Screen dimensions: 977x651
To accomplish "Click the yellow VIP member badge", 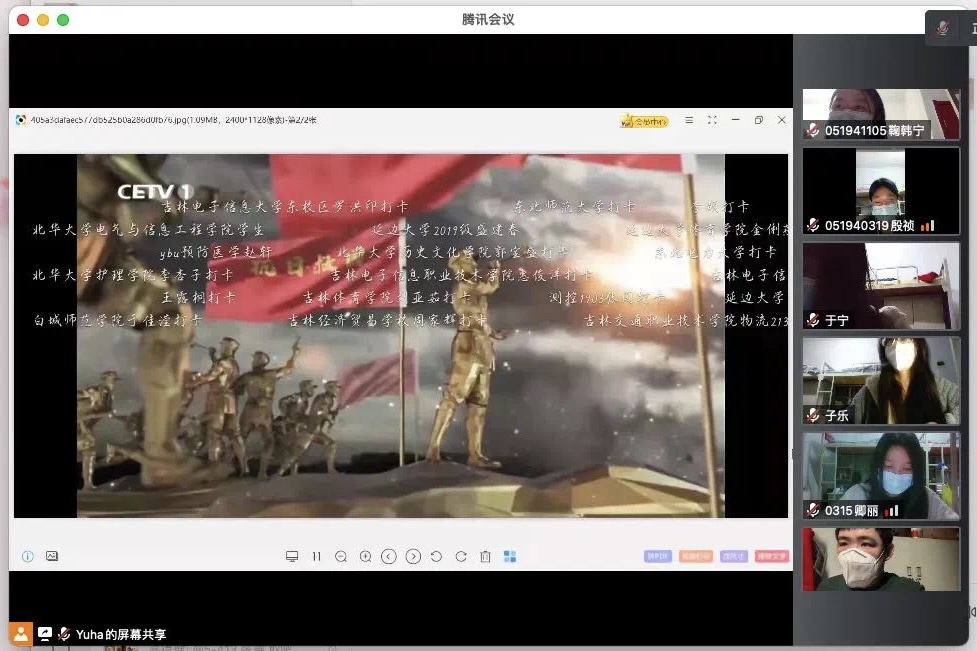I will tap(644, 121).
